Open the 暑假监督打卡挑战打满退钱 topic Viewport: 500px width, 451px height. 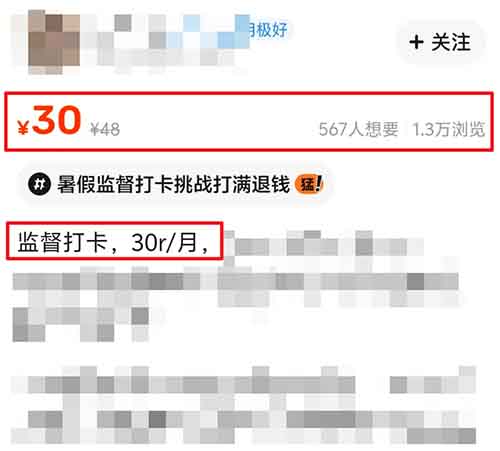click(174, 184)
